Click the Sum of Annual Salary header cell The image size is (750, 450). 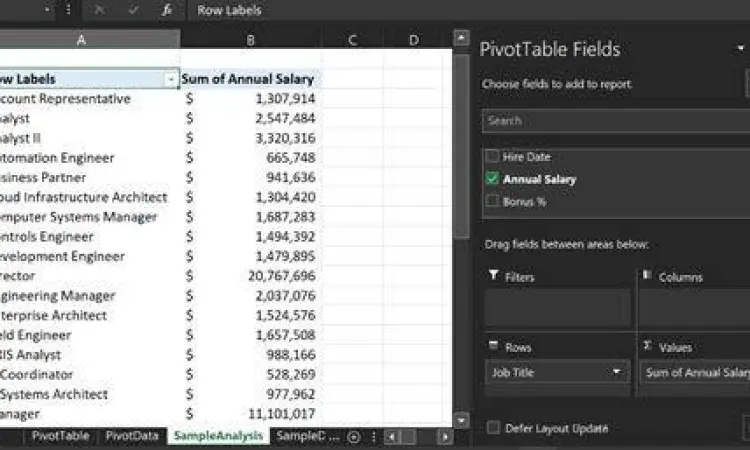pos(251,79)
